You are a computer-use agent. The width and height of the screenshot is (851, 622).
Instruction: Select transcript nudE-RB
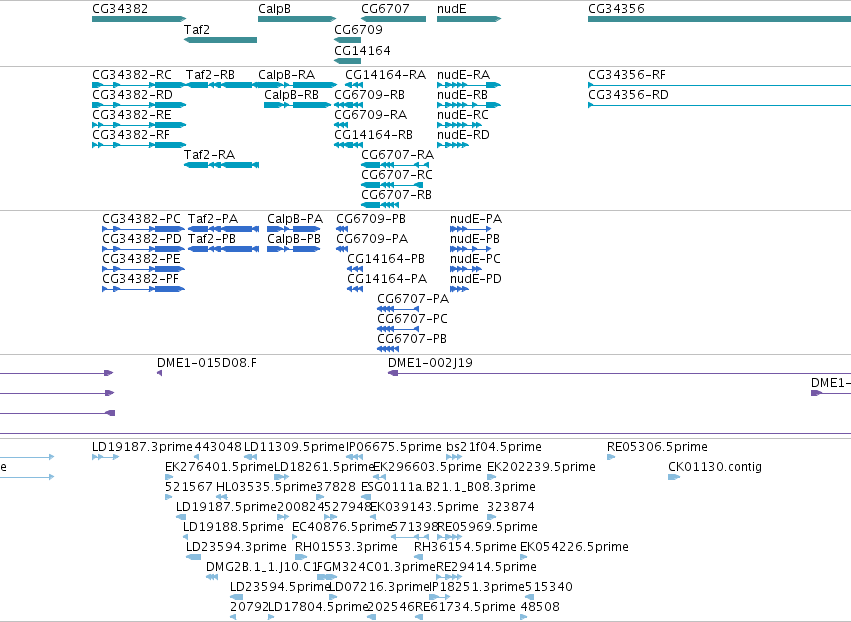[x=469, y=105]
